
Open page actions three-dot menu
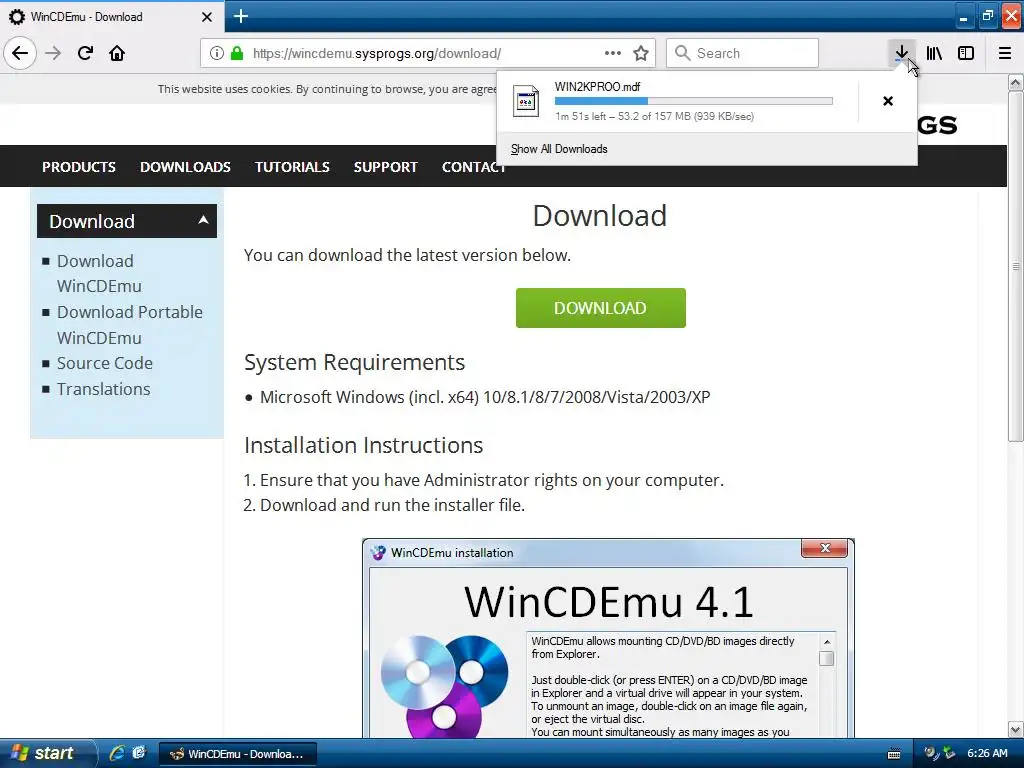tap(613, 53)
